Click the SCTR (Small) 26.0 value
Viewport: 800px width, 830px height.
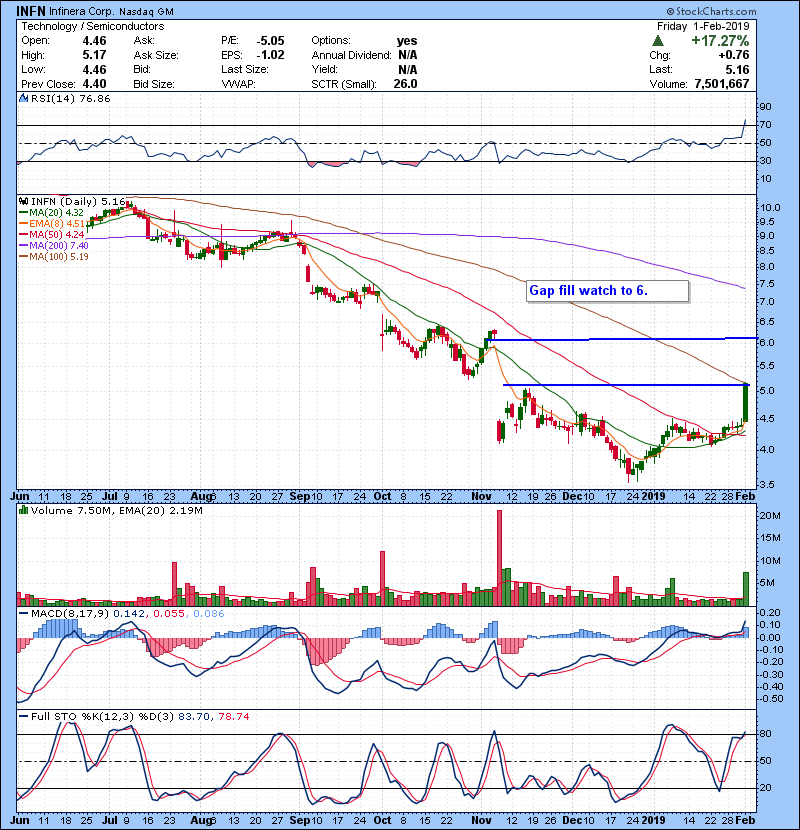coord(405,84)
